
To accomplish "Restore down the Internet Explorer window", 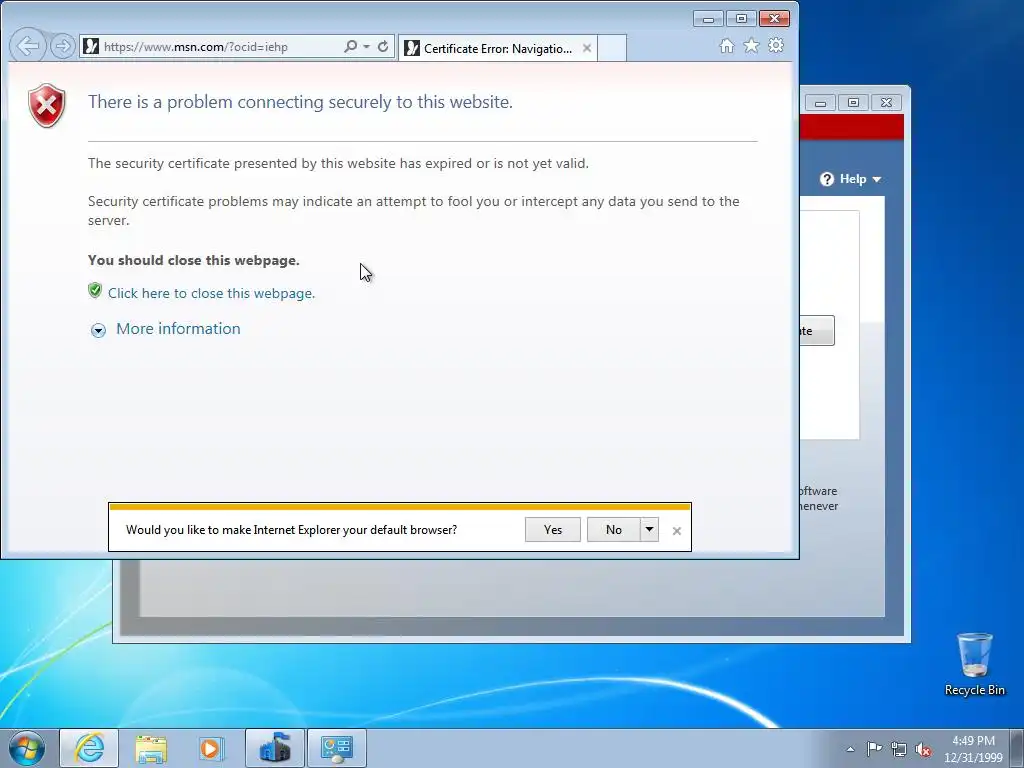I will pyautogui.click(x=741, y=19).
